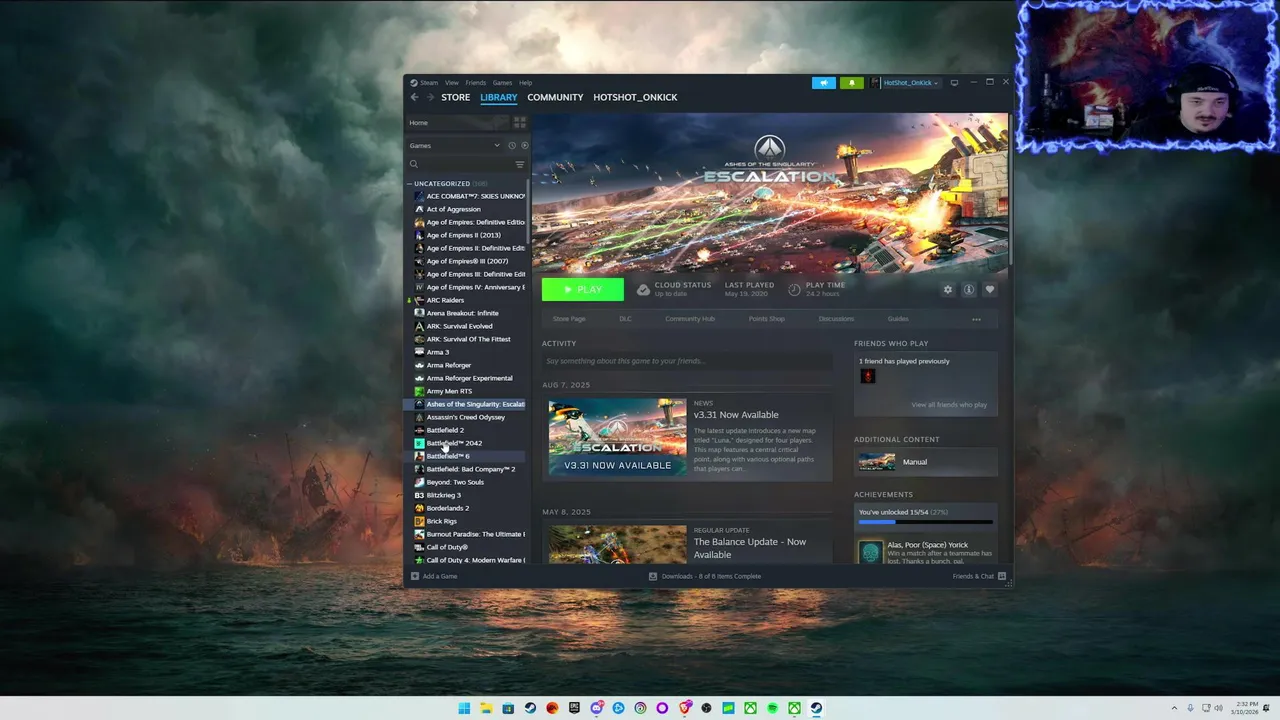
Task: Open the green notifications bell button
Action: [x=851, y=83]
